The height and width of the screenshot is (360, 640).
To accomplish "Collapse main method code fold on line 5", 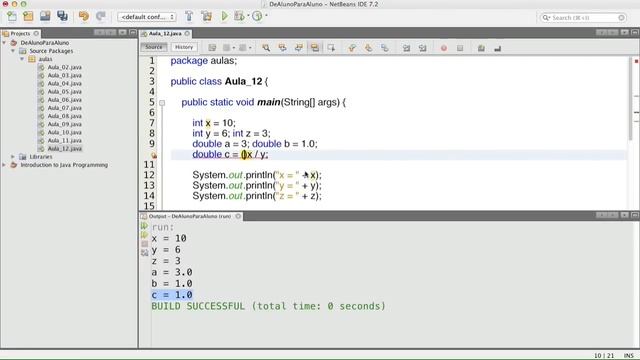I will click(x=162, y=103).
